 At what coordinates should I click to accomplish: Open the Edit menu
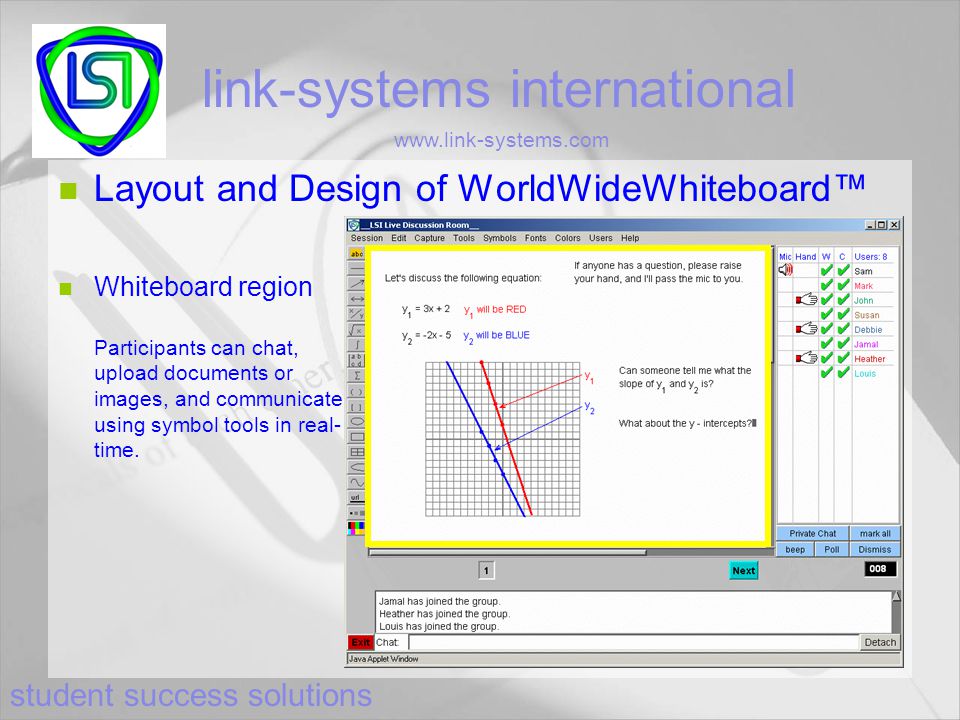click(x=399, y=238)
